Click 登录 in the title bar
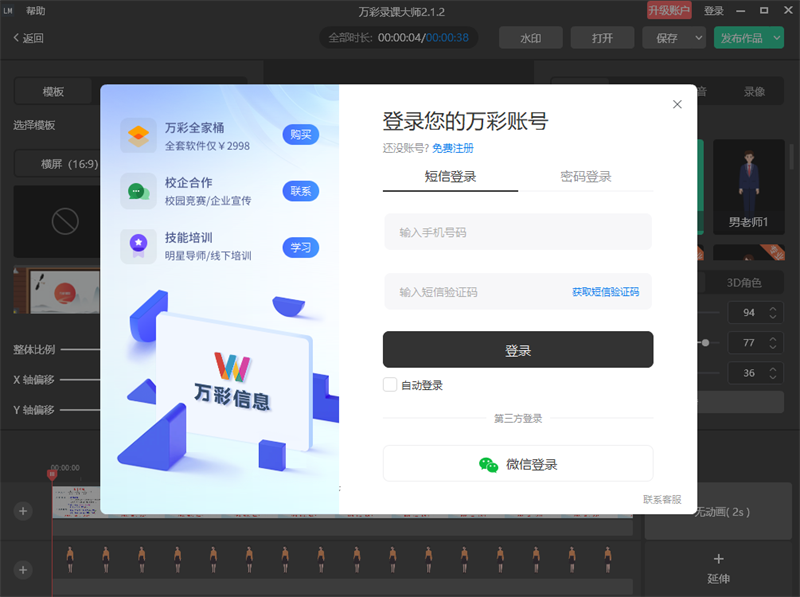Image resolution: width=800 pixels, height=597 pixels. (714, 11)
